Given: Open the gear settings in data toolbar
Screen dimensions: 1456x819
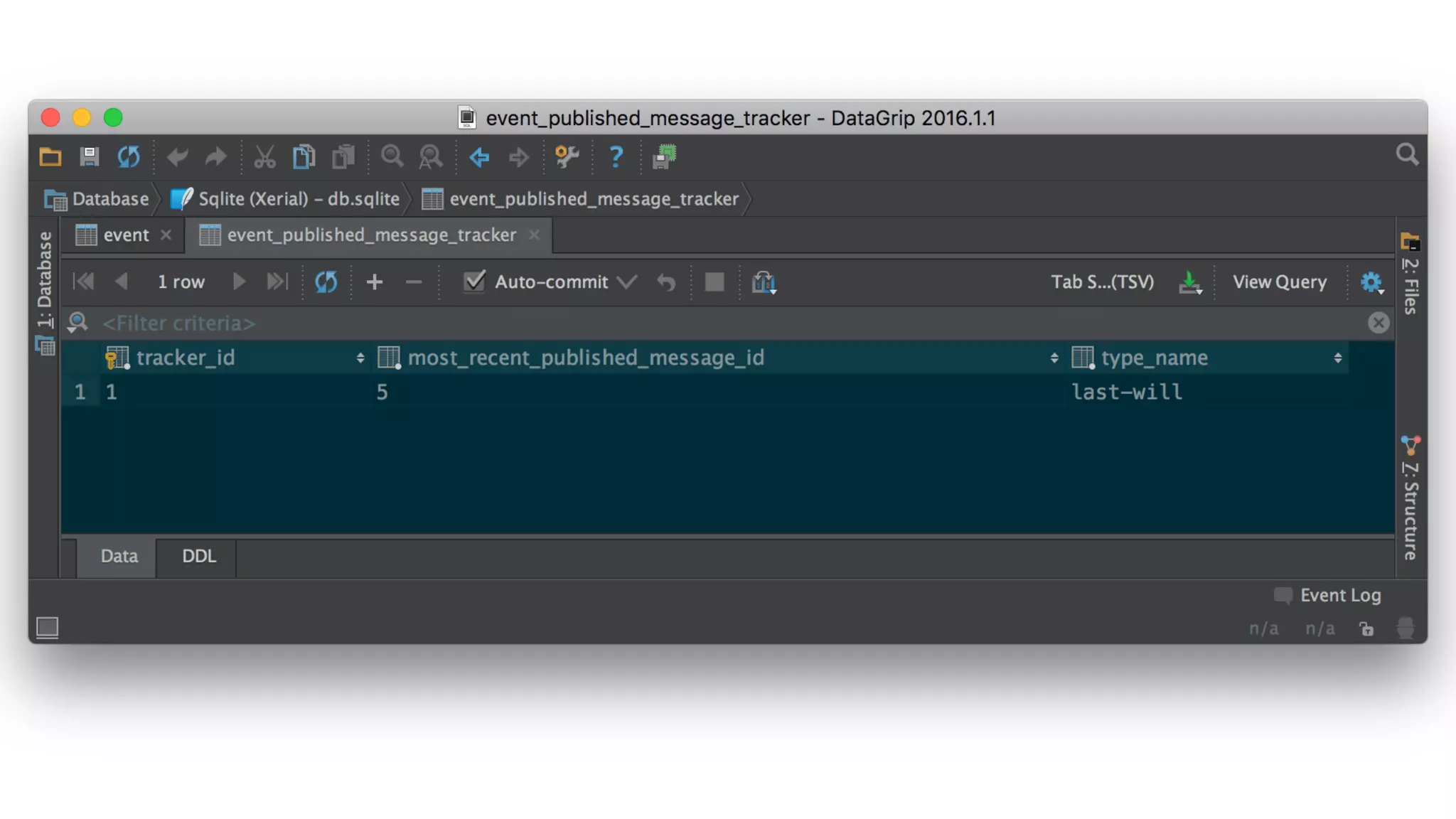Looking at the screenshot, I should pyautogui.click(x=1371, y=282).
